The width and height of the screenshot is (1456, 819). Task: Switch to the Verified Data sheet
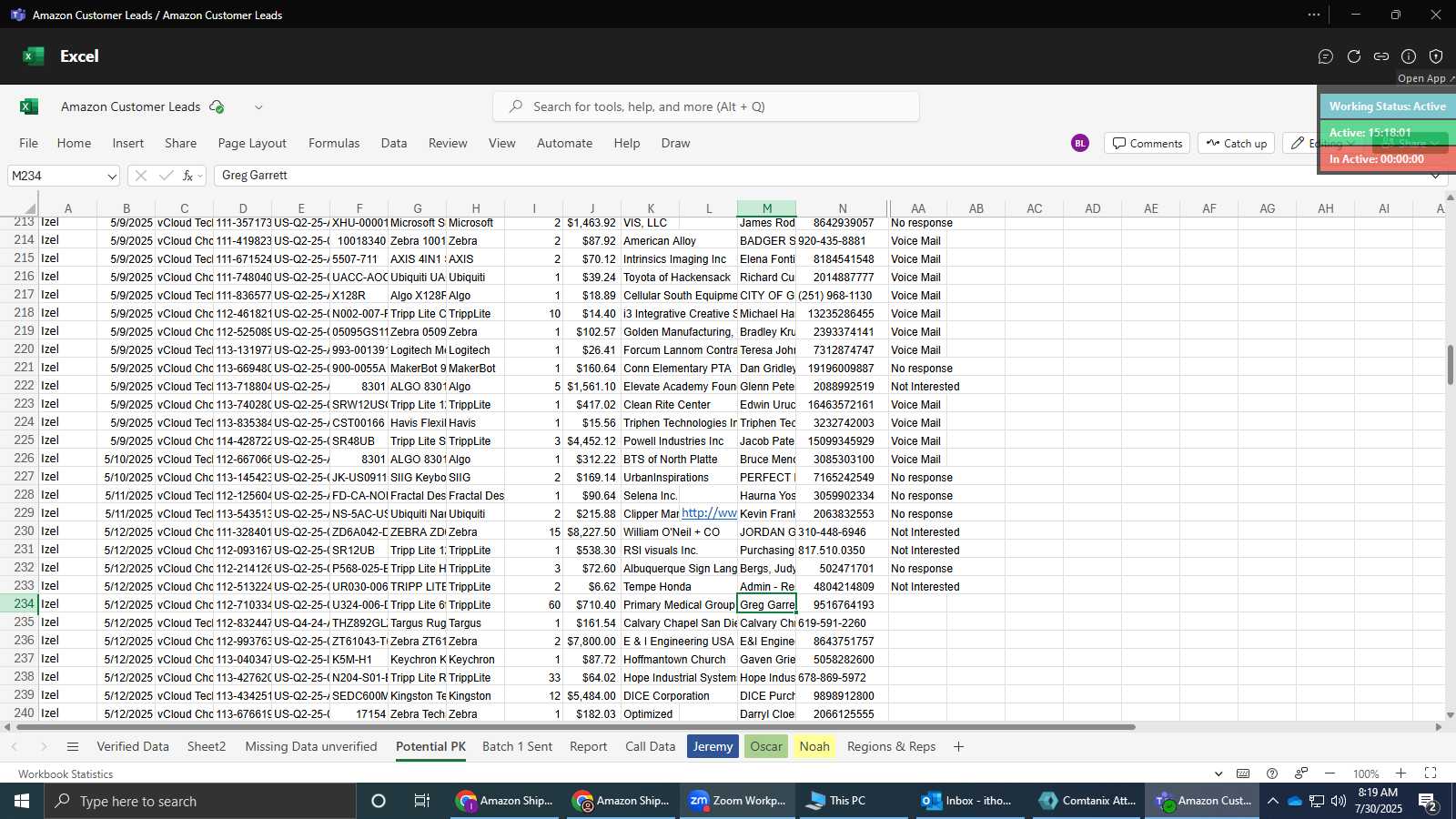[133, 747]
